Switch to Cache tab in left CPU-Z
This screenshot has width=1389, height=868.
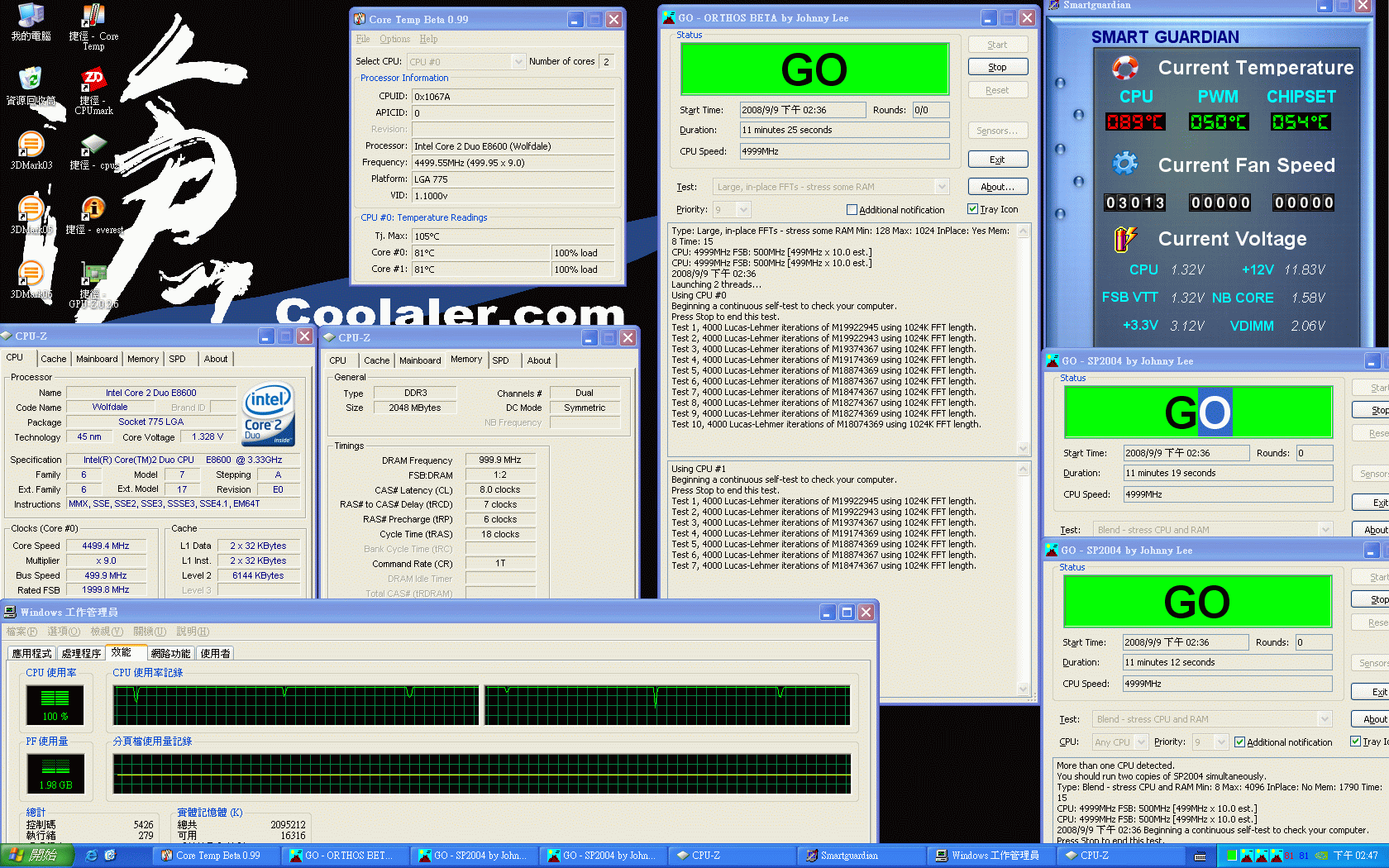(54, 359)
